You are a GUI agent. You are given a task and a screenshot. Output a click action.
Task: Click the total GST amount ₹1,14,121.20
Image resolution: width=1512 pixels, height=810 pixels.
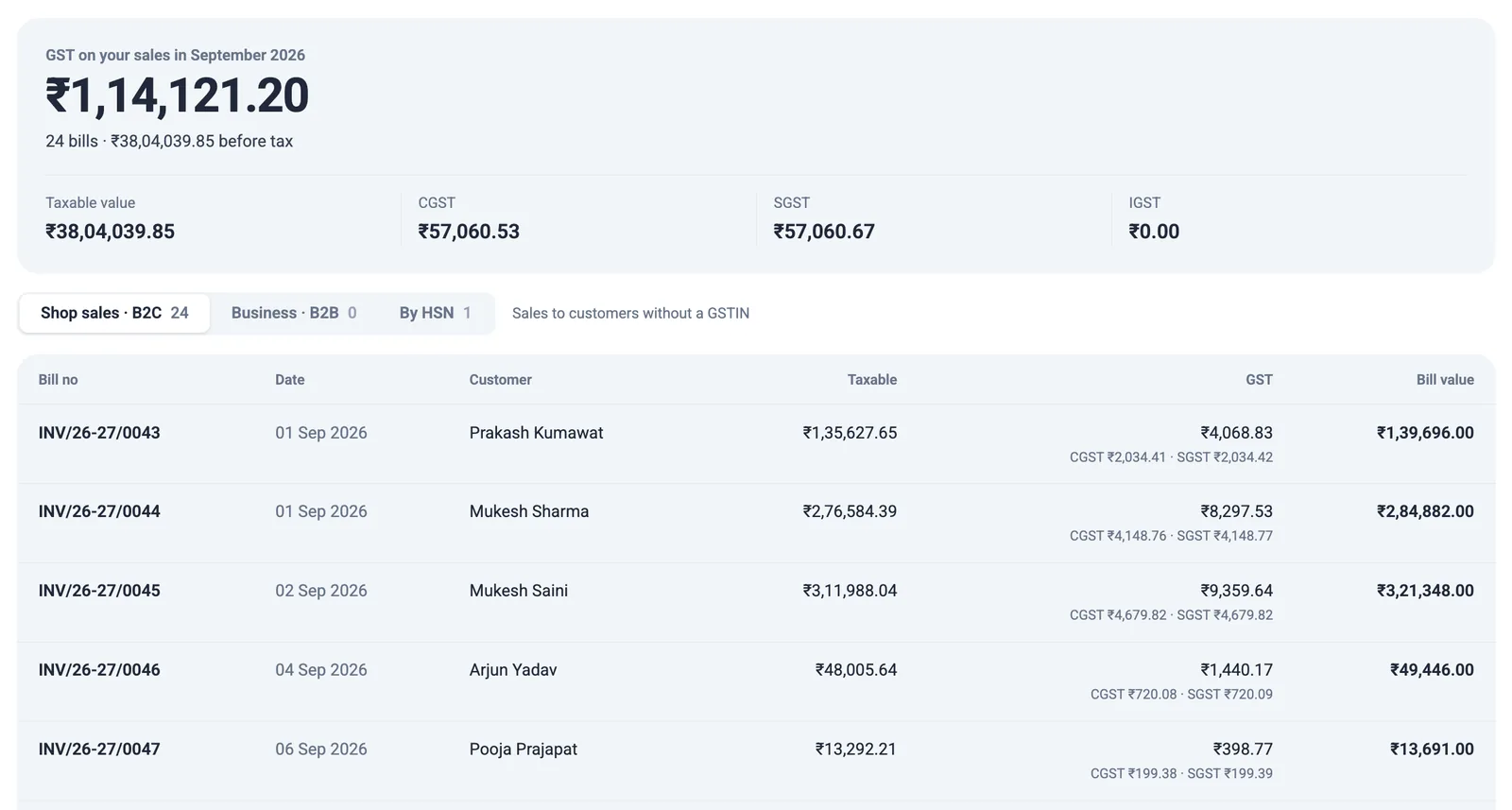point(178,95)
